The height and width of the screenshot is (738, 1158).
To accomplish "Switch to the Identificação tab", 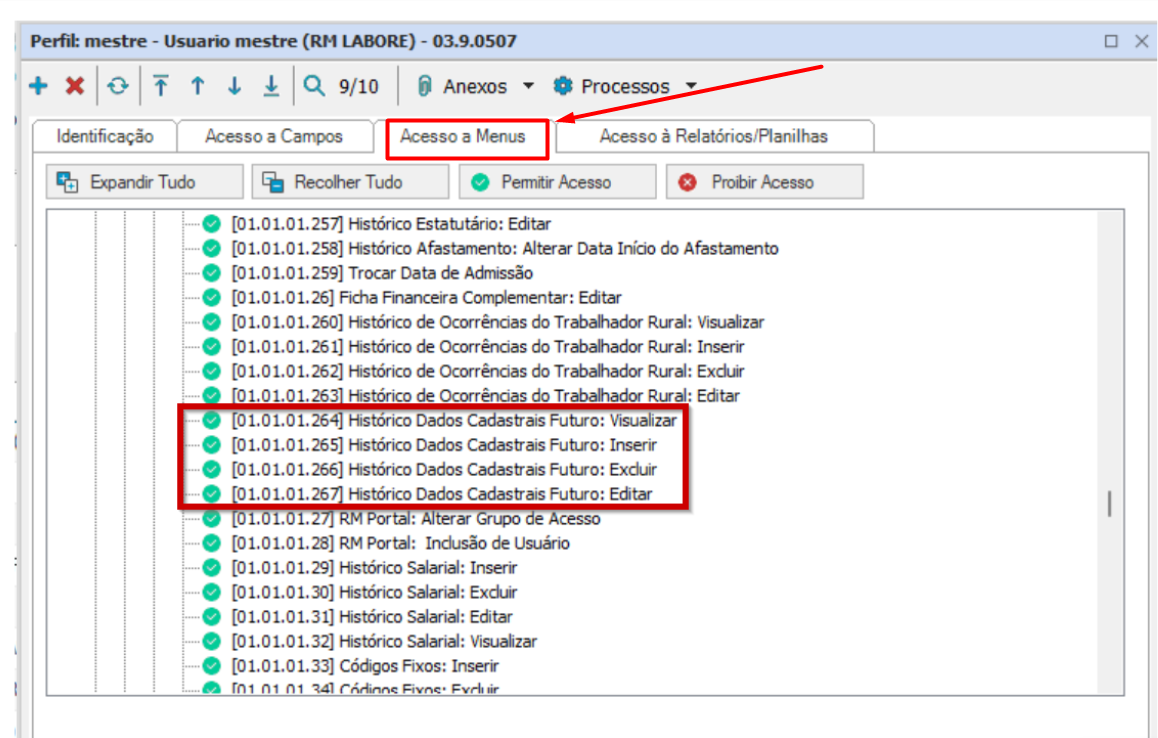I will point(105,137).
